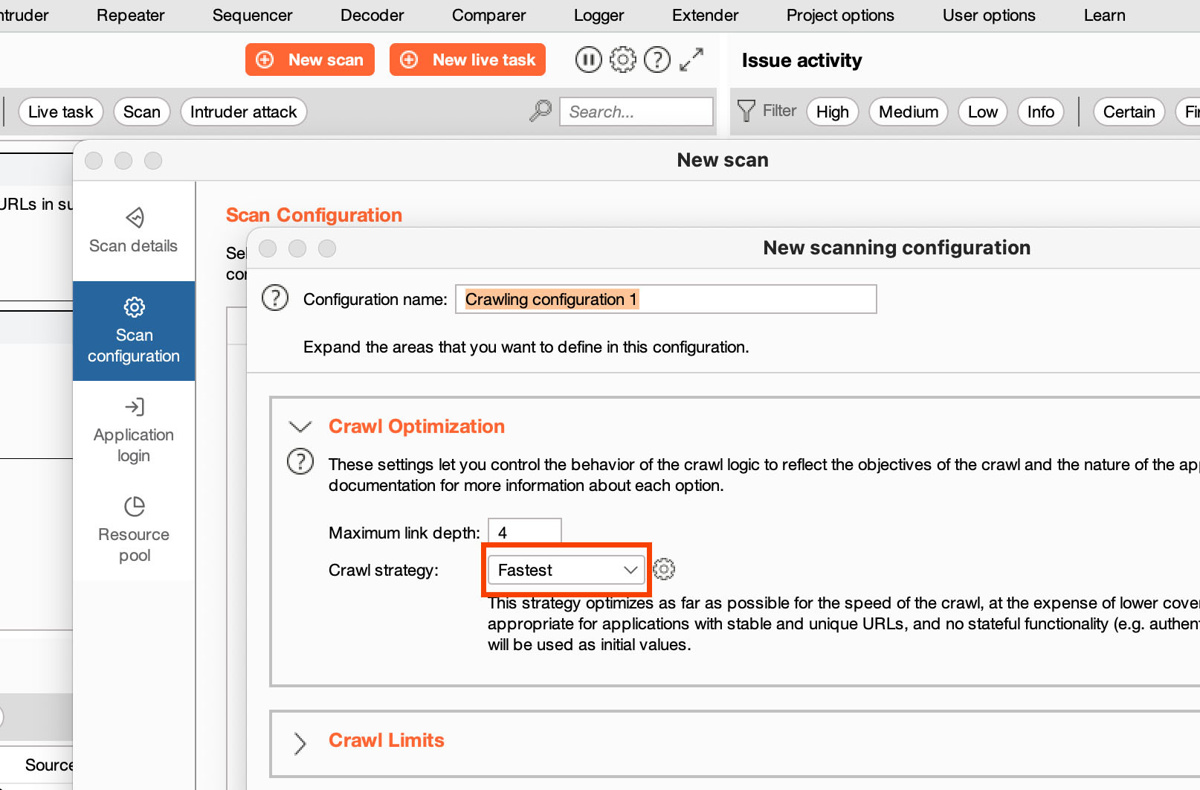Switch to the Extender tab
This screenshot has height=790, width=1200.
[x=705, y=15]
